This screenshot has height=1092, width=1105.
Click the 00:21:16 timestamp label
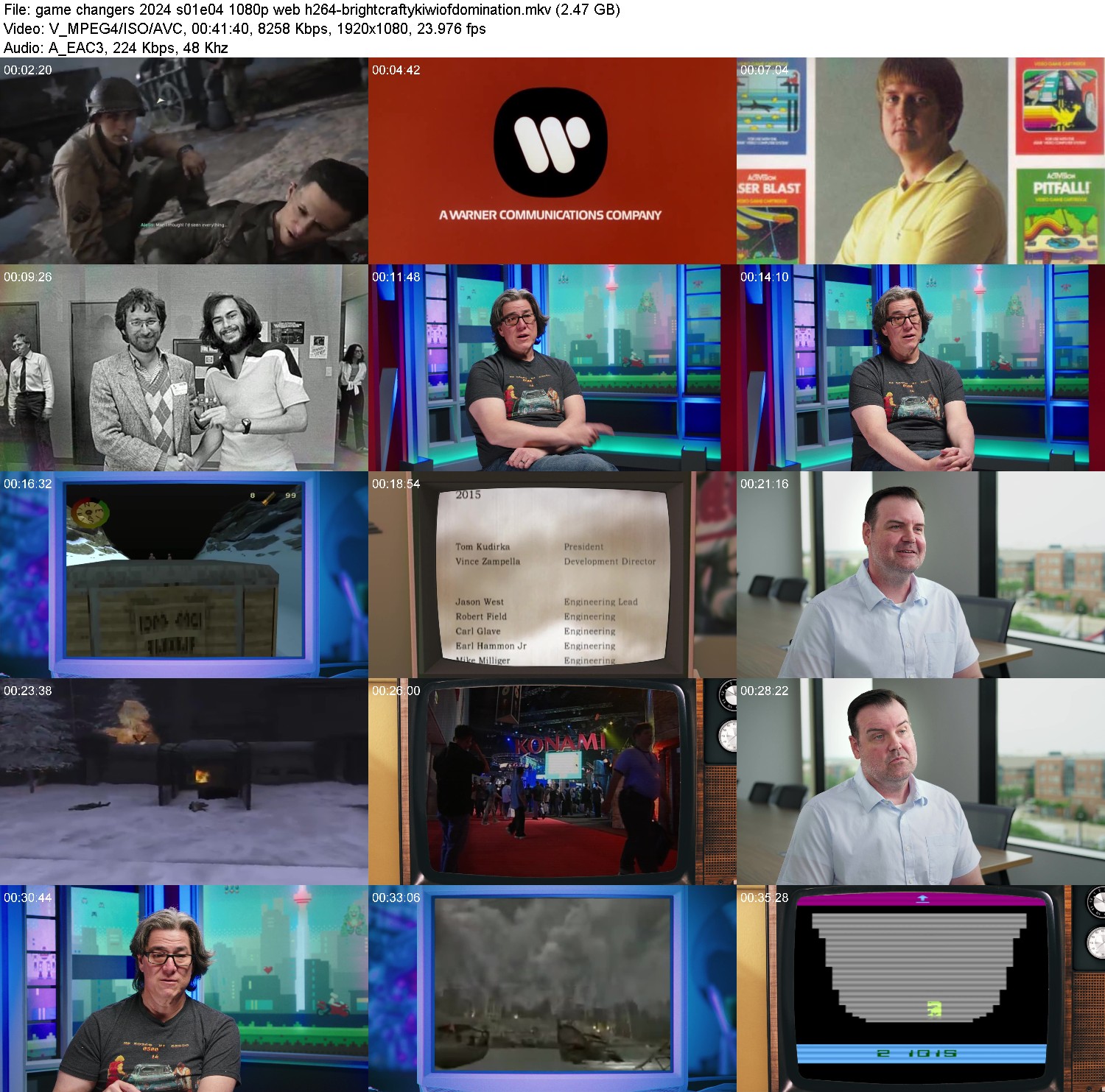[765, 484]
